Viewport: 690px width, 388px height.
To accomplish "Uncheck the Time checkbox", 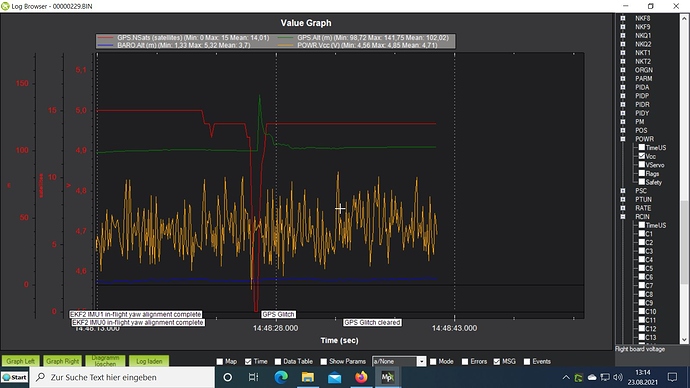I will coord(248,362).
